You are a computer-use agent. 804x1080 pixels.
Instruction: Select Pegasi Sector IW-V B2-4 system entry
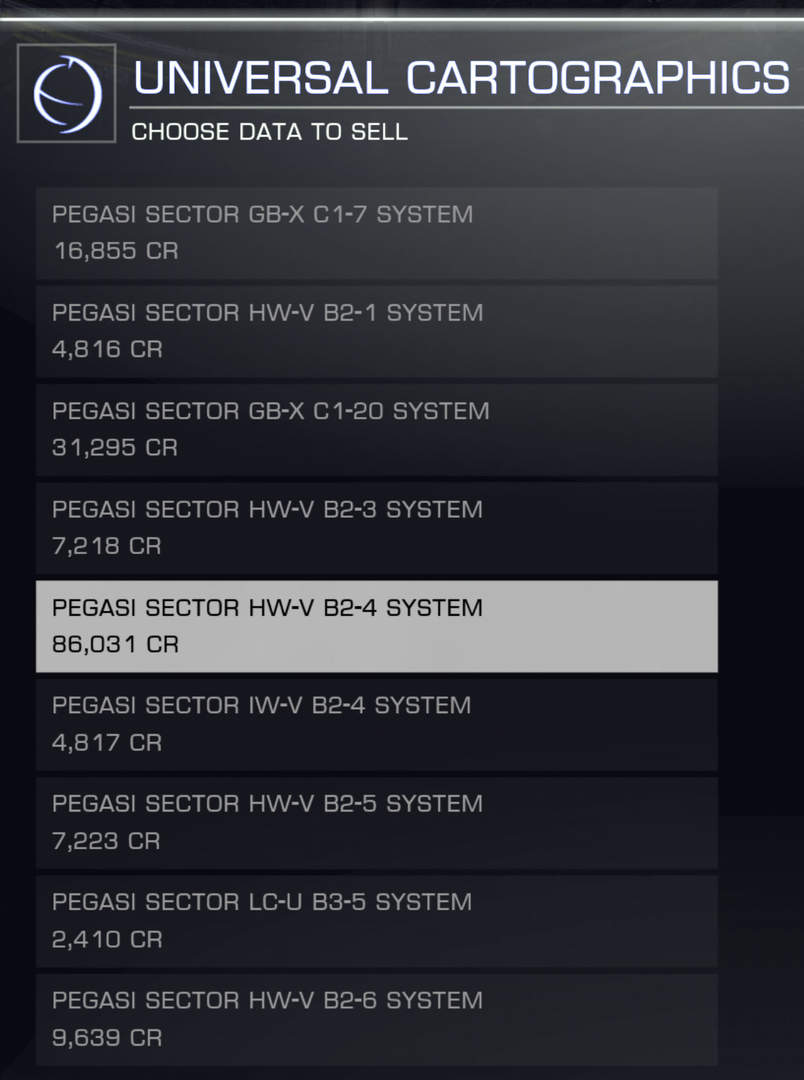(x=377, y=725)
